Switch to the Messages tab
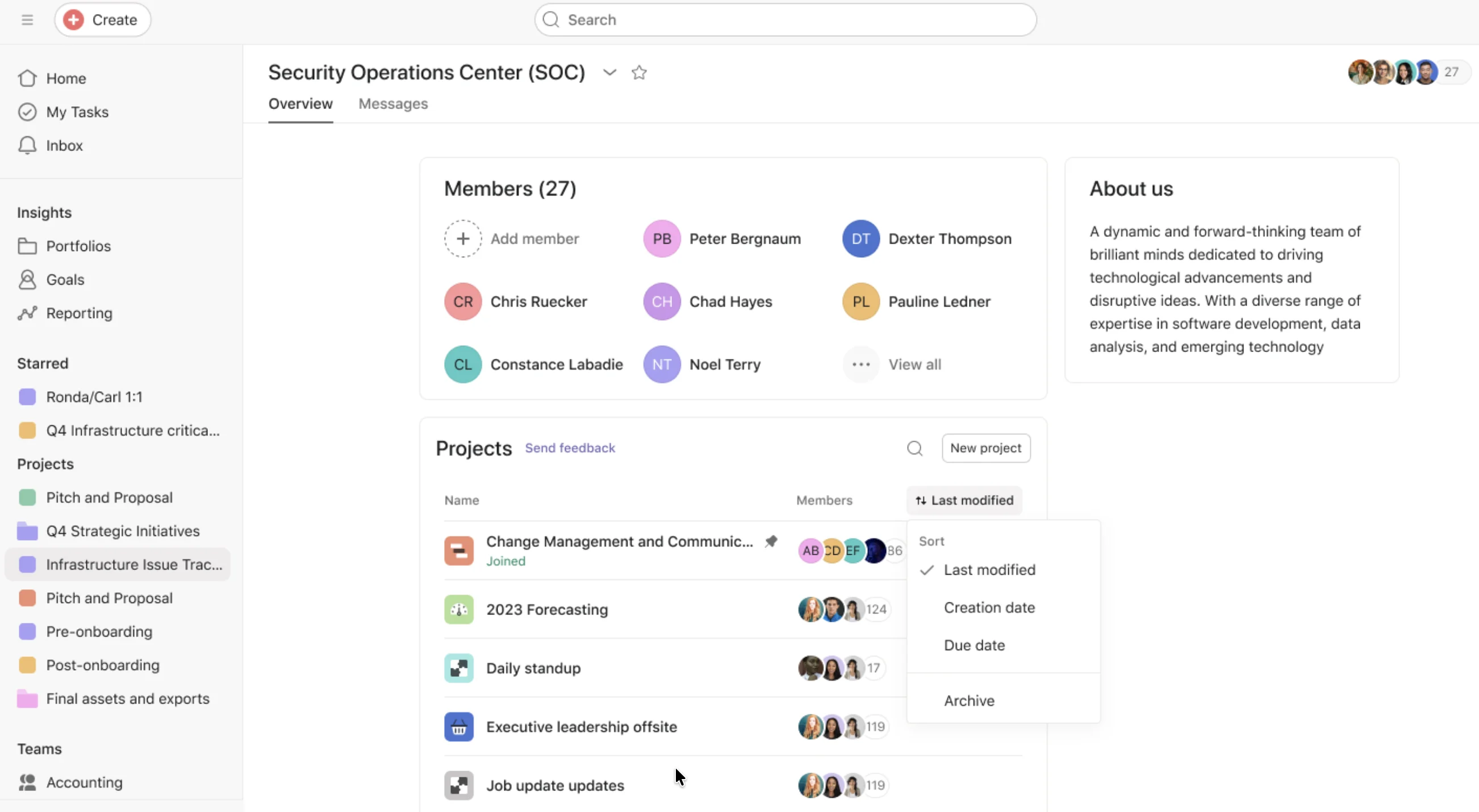 pos(393,104)
